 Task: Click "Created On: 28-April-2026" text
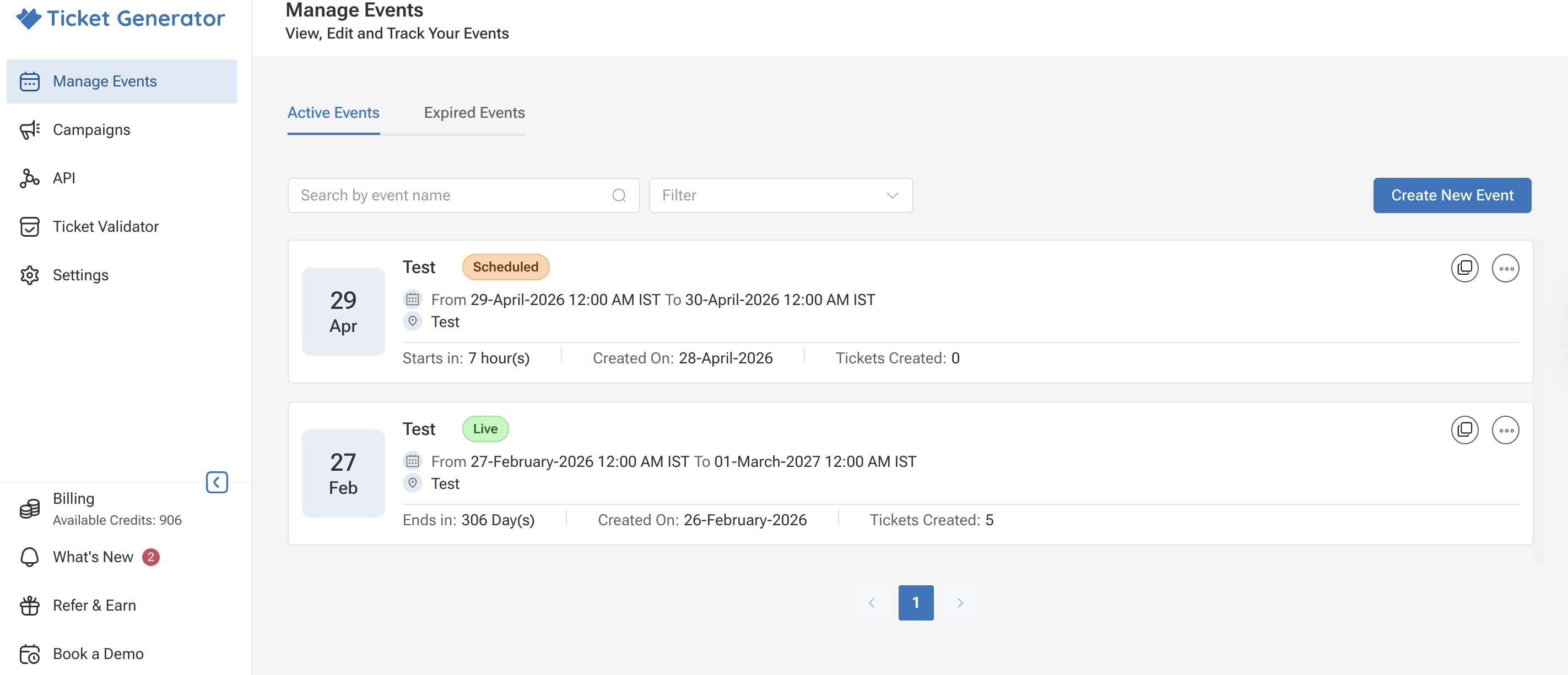coord(682,358)
